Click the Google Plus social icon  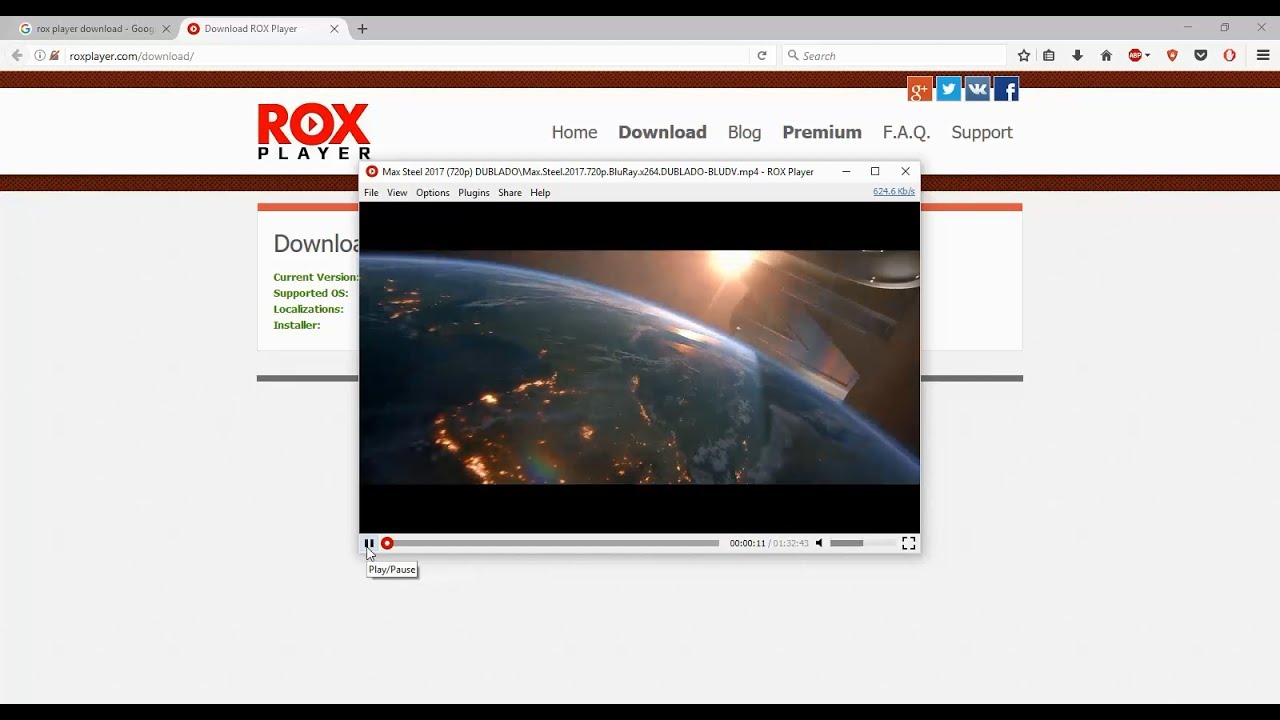click(x=920, y=90)
